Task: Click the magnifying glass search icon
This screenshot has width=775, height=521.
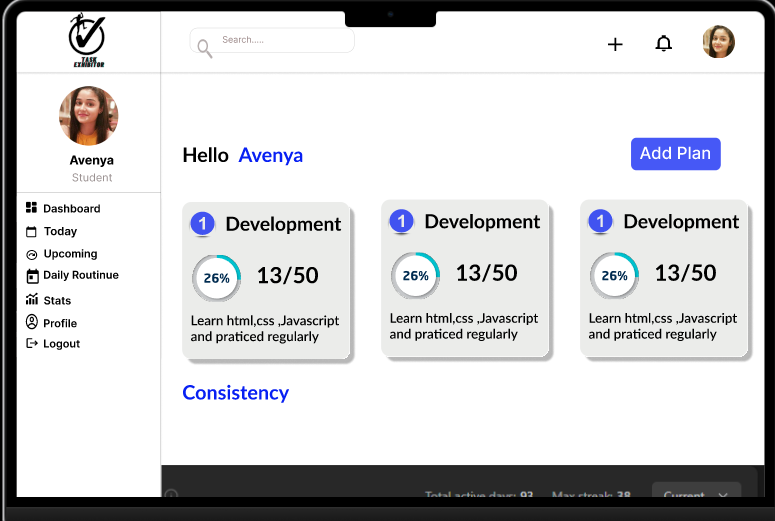Action: 204,48
